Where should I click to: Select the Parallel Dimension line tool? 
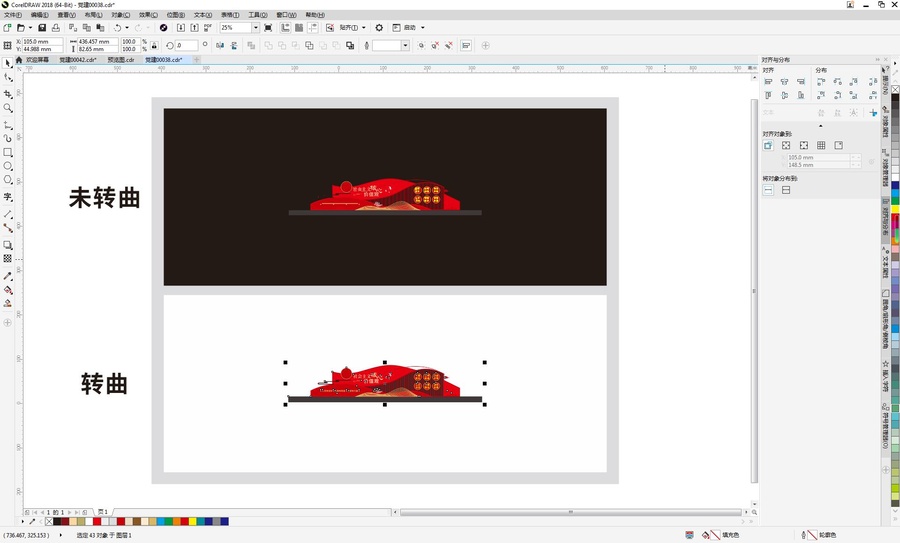[x=7, y=214]
